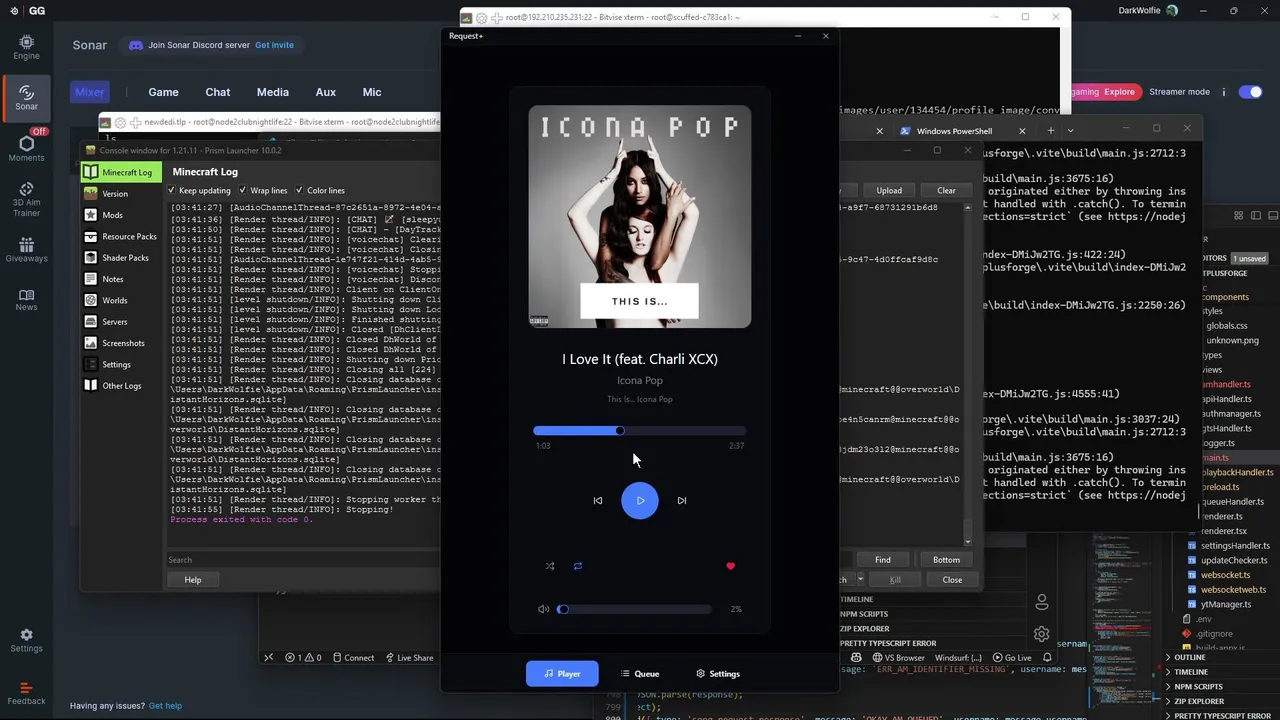Toggle the Streamer mode switch
The width and height of the screenshot is (1280, 720).
tap(1250, 92)
